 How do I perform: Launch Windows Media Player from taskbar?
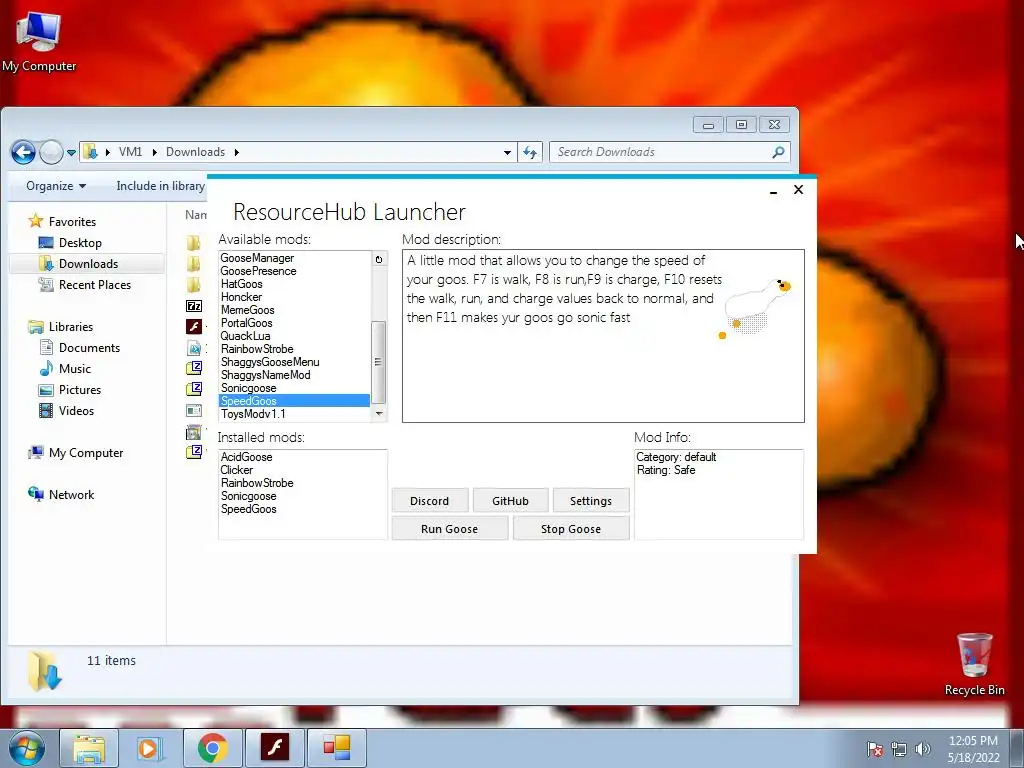coord(149,748)
